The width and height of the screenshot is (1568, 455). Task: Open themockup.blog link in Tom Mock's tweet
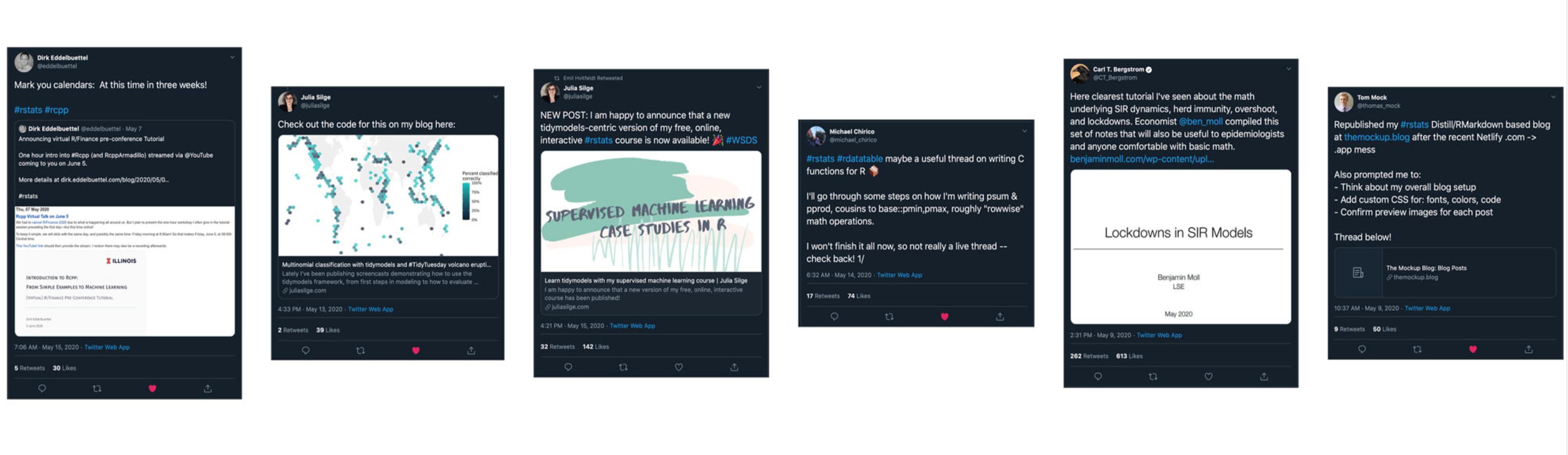coord(1376,138)
